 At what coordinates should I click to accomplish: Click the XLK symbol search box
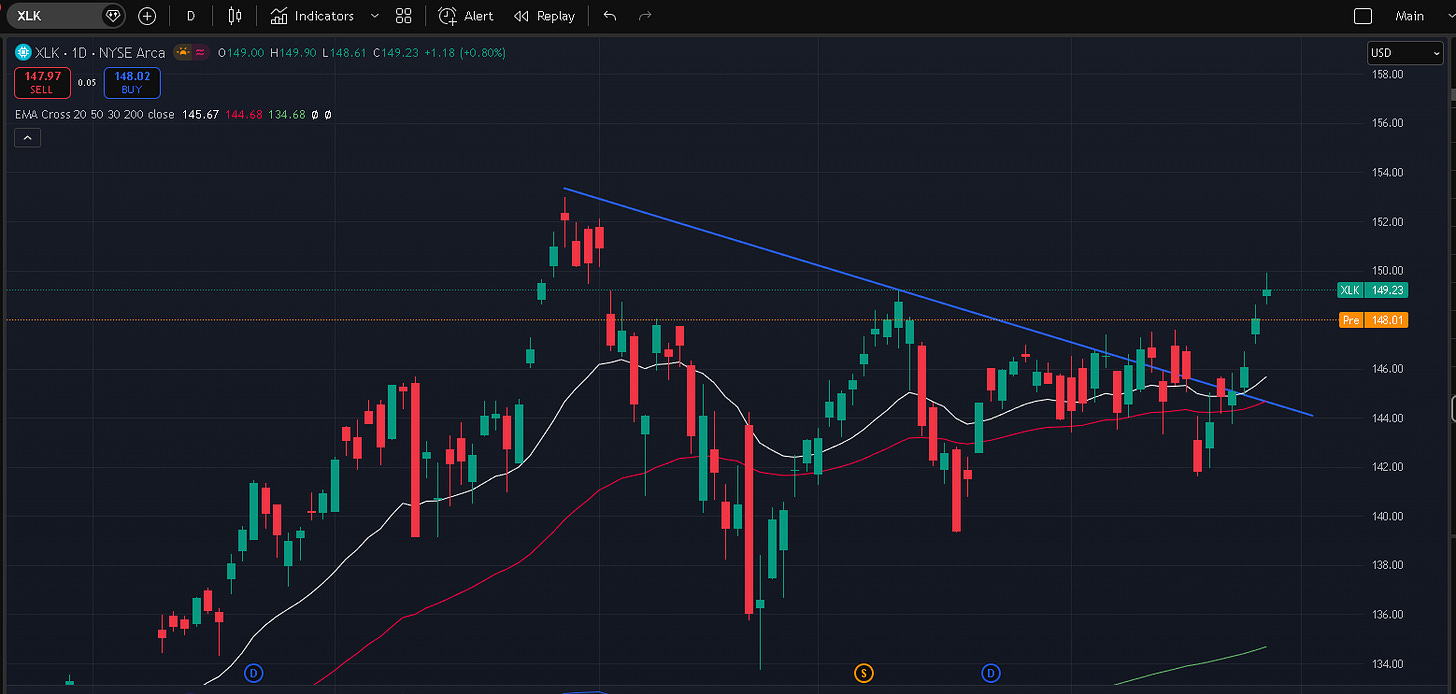tap(66, 16)
